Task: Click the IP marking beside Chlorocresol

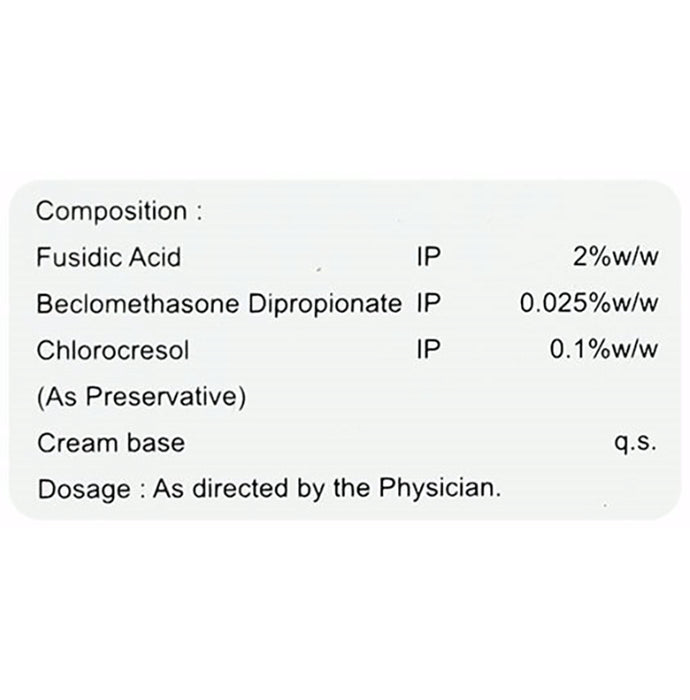Action: point(427,351)
